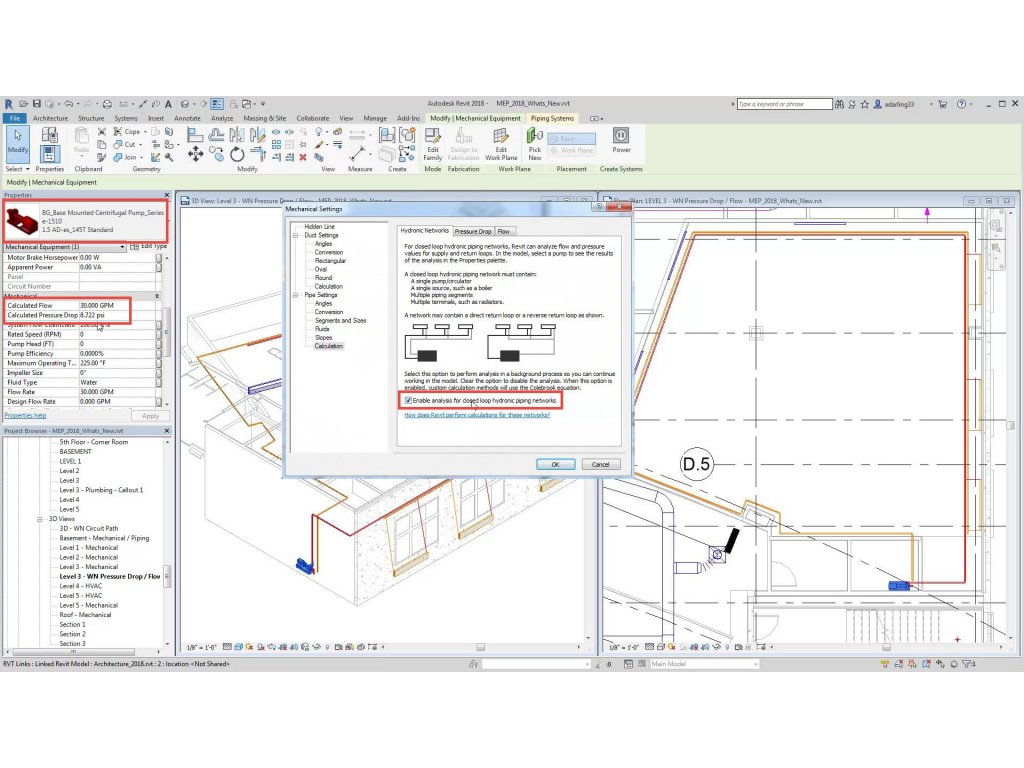Screen dimensions: 1024x768
Task: Expand the Select panel dropdown
Action: (18, 169)
